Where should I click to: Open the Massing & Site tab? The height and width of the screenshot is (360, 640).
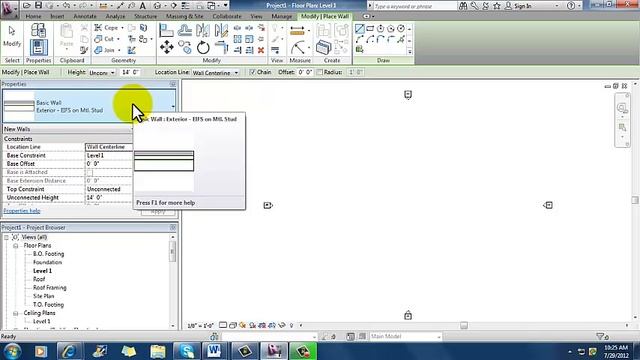pos(184,16)
